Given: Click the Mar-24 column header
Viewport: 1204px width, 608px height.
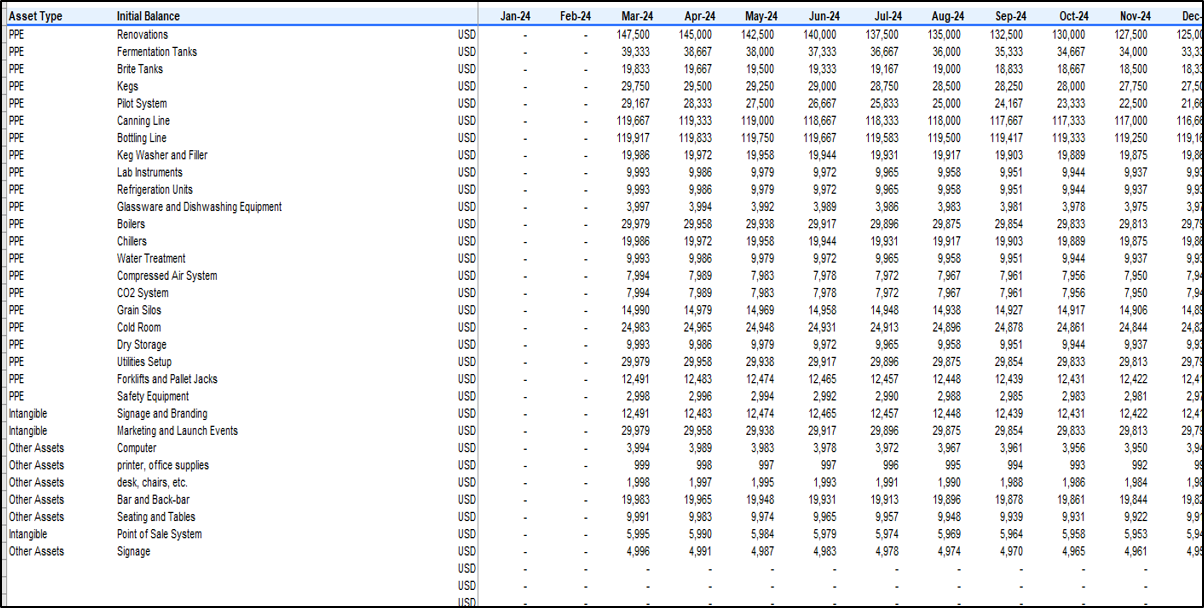Looking at the screenshot, I should click(x=637, y=16).
